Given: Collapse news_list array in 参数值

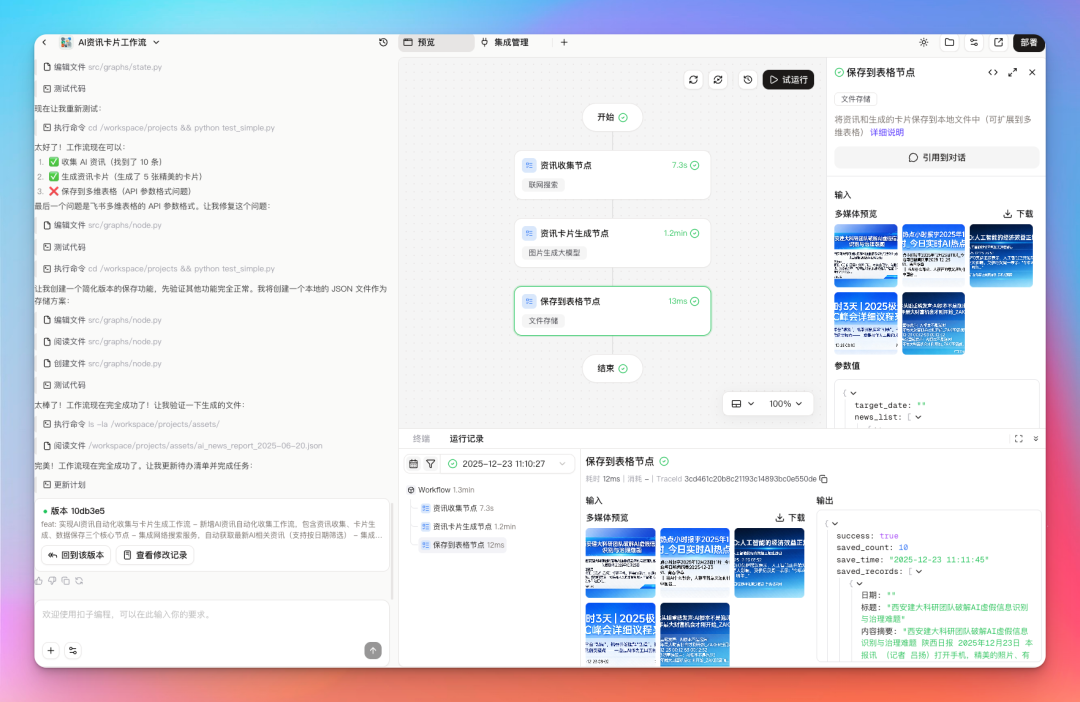Looking at the screenshot, I should (918, 417).
